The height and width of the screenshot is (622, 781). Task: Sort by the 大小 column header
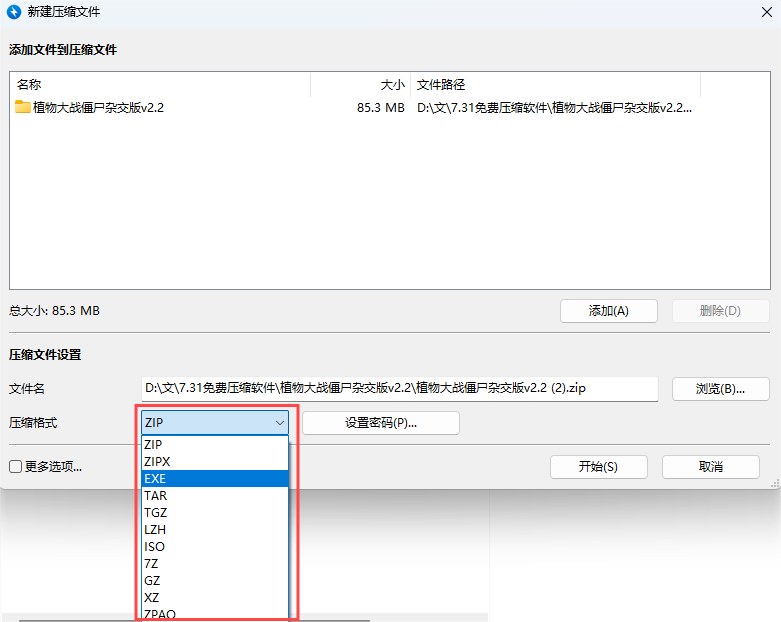pos(361,85)
